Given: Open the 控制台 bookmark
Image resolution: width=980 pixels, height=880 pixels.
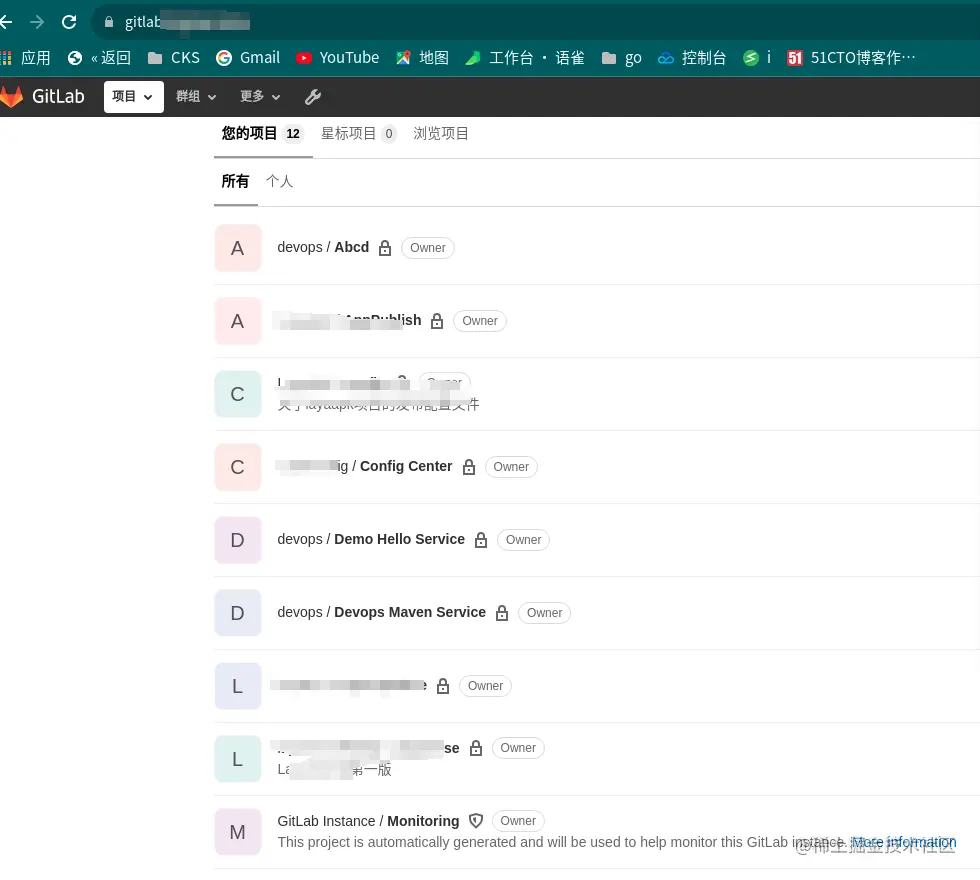Looking at the screenshot, I should (692, 58).
